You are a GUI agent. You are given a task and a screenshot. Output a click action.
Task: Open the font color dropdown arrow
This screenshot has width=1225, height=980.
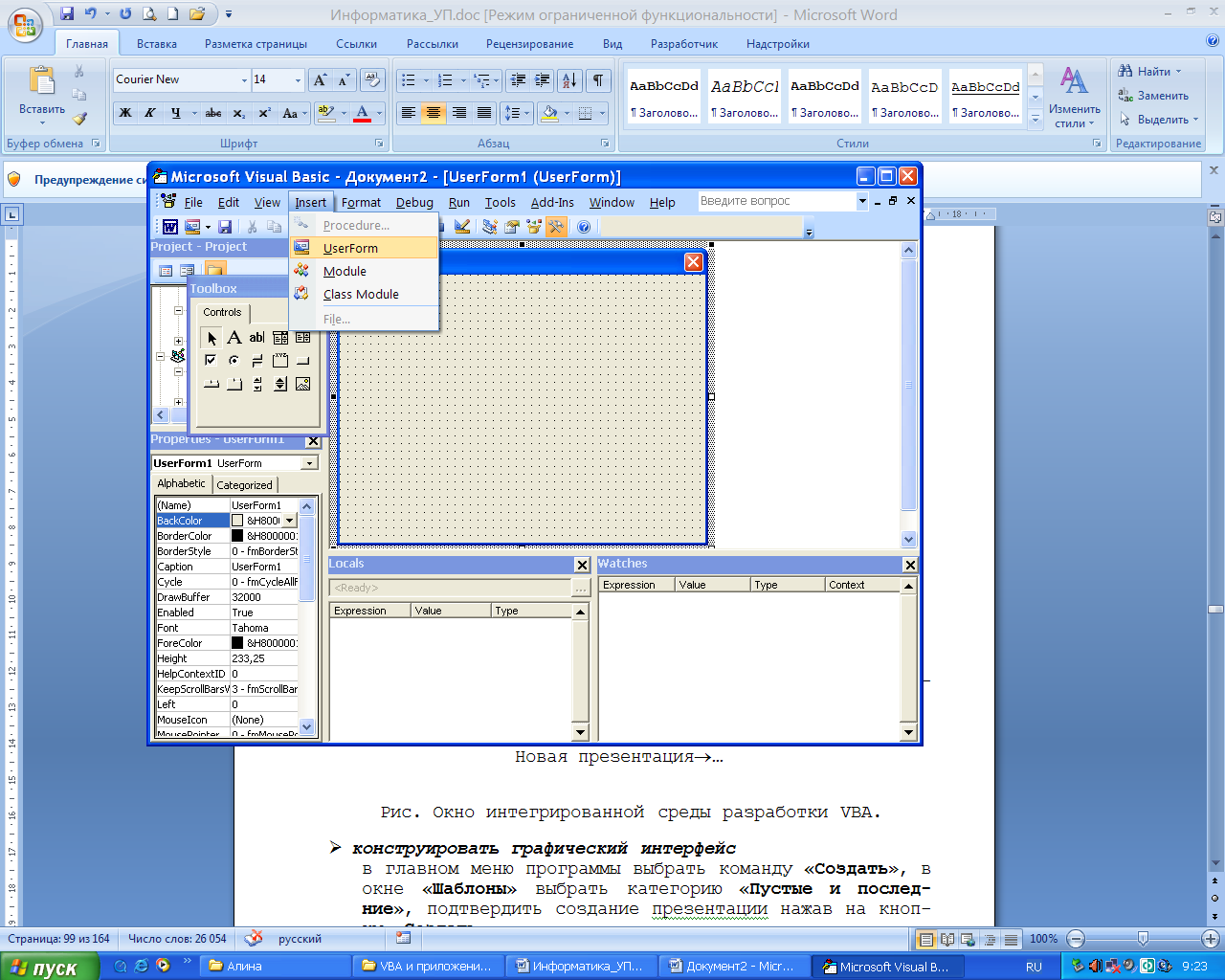pyautogui.click(x=379, y=113)
